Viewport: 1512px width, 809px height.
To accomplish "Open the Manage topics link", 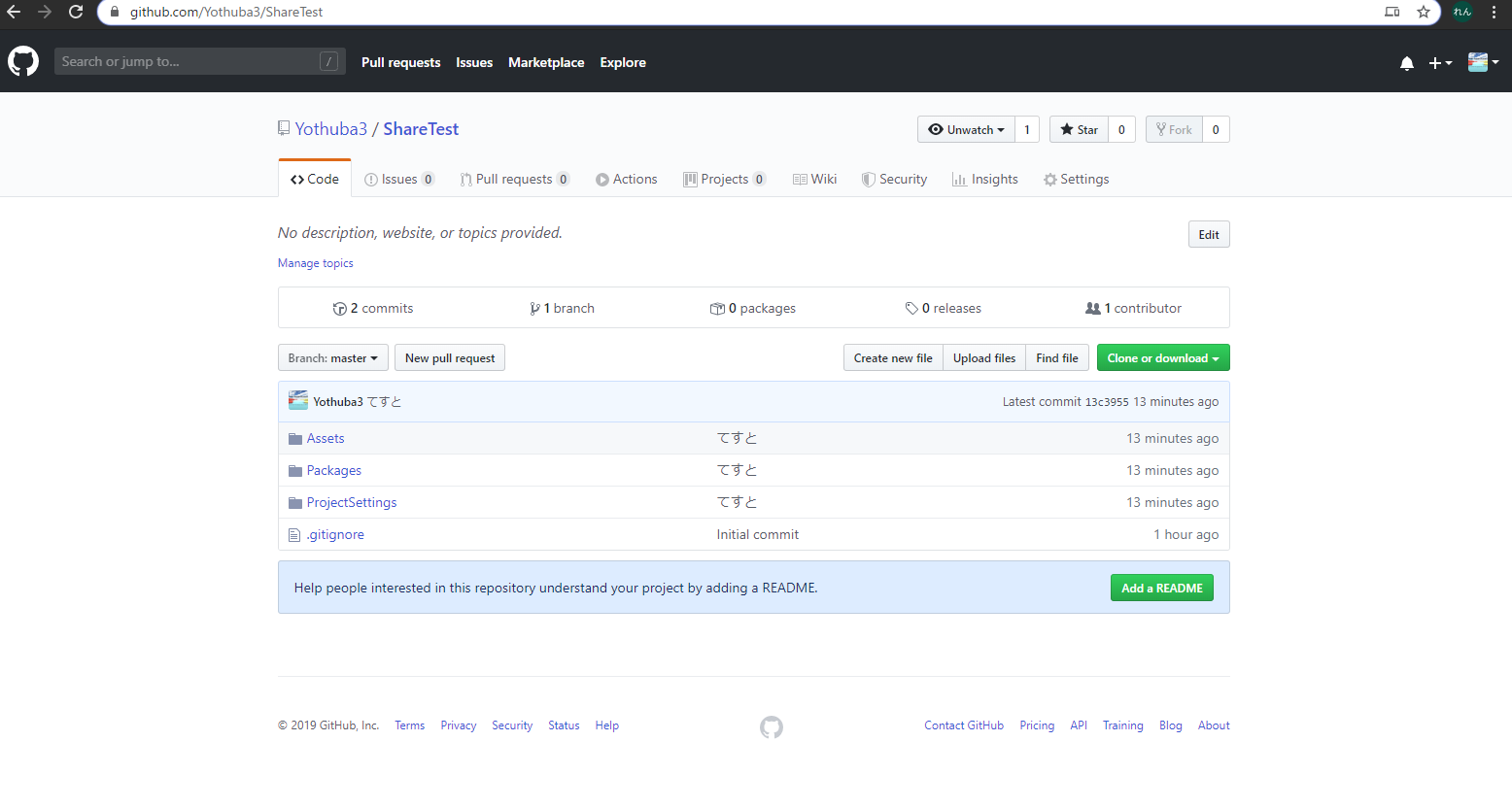I will pos(315,263).
